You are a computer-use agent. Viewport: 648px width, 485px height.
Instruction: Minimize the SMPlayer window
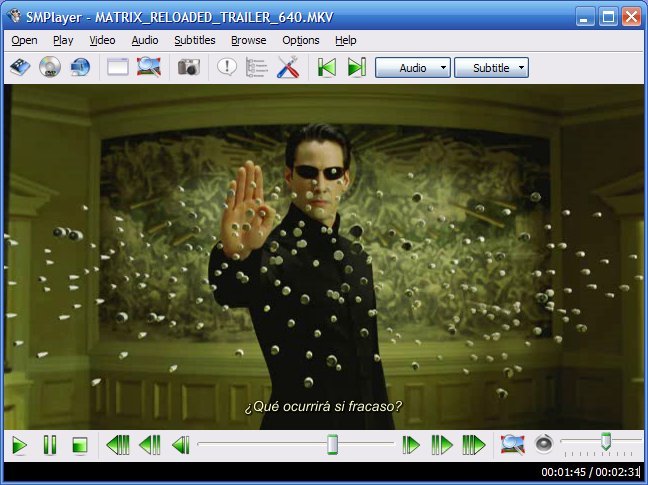[585, 17]
